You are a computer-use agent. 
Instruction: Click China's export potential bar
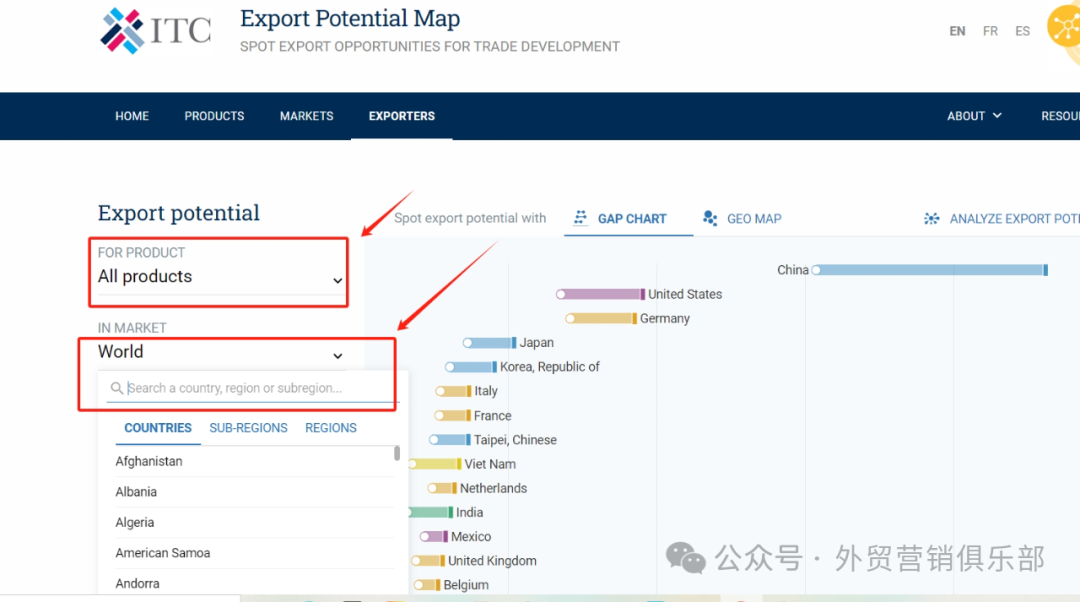click(x=930, y=270)
